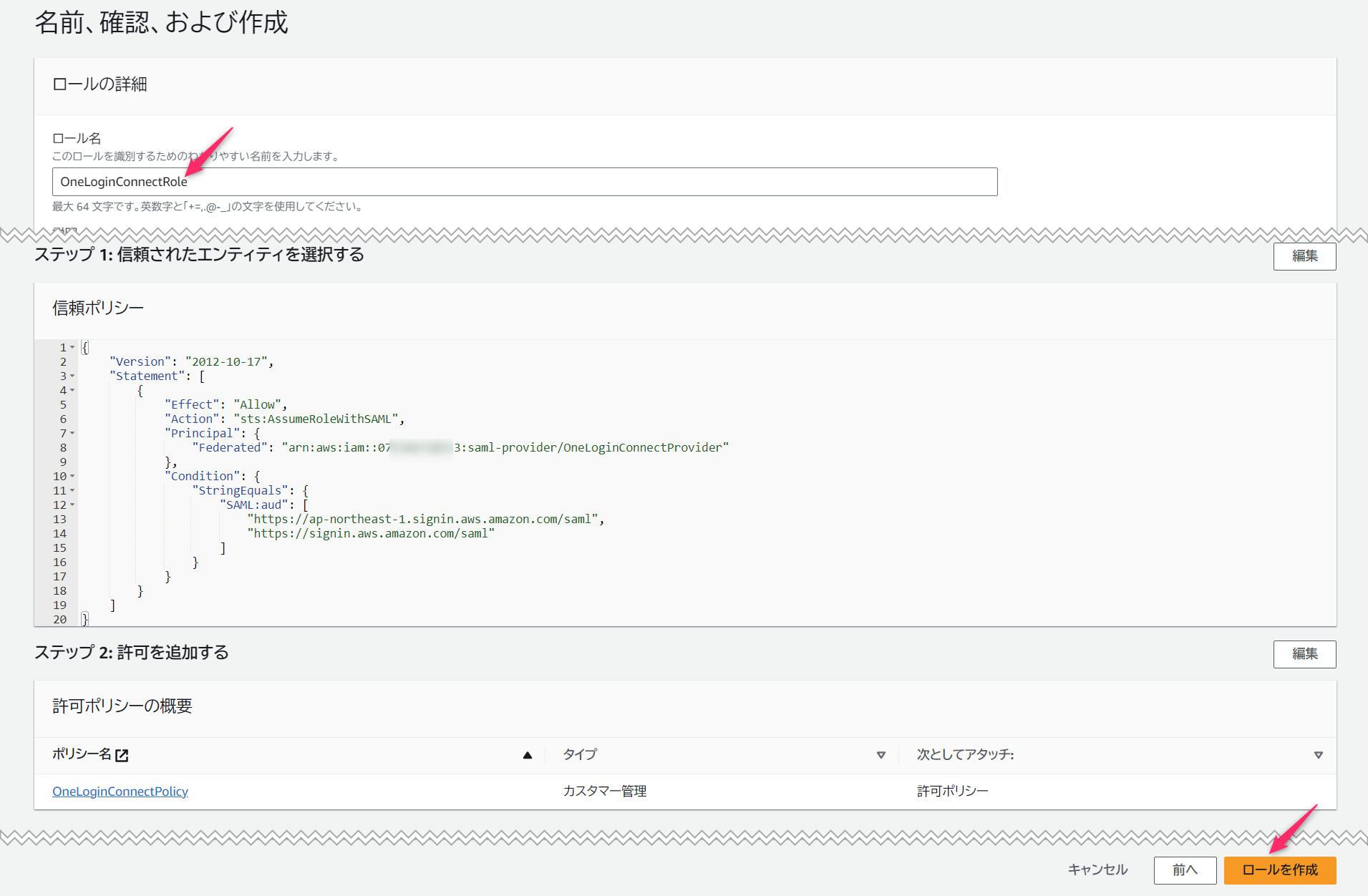The image size is (1368, 896).
Task: Click the "https://signin.aws.amazon.com/saml" line
Action: [371, 534]
